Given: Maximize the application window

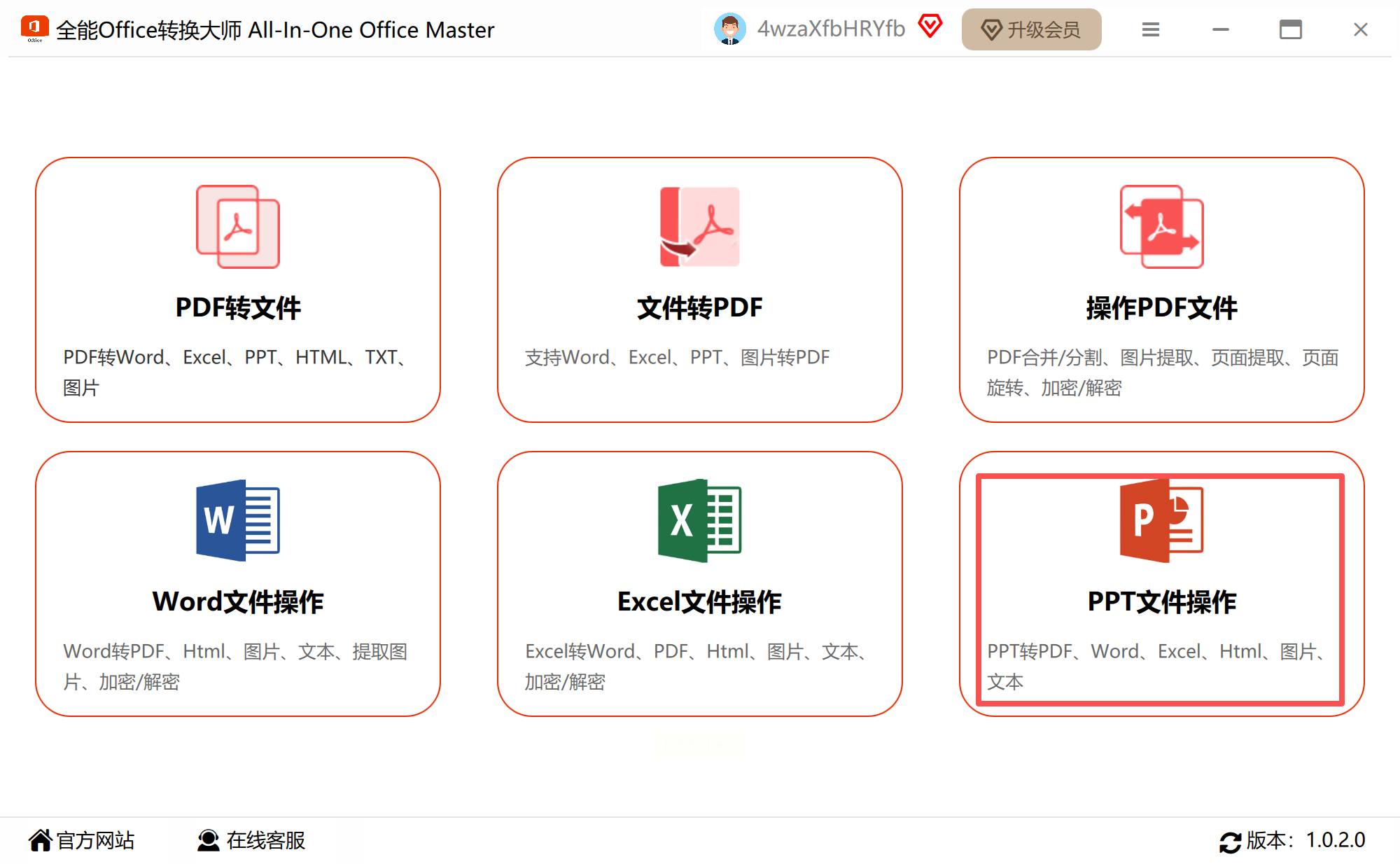Looking at the screenshot, I should [x=1290, y=29].
